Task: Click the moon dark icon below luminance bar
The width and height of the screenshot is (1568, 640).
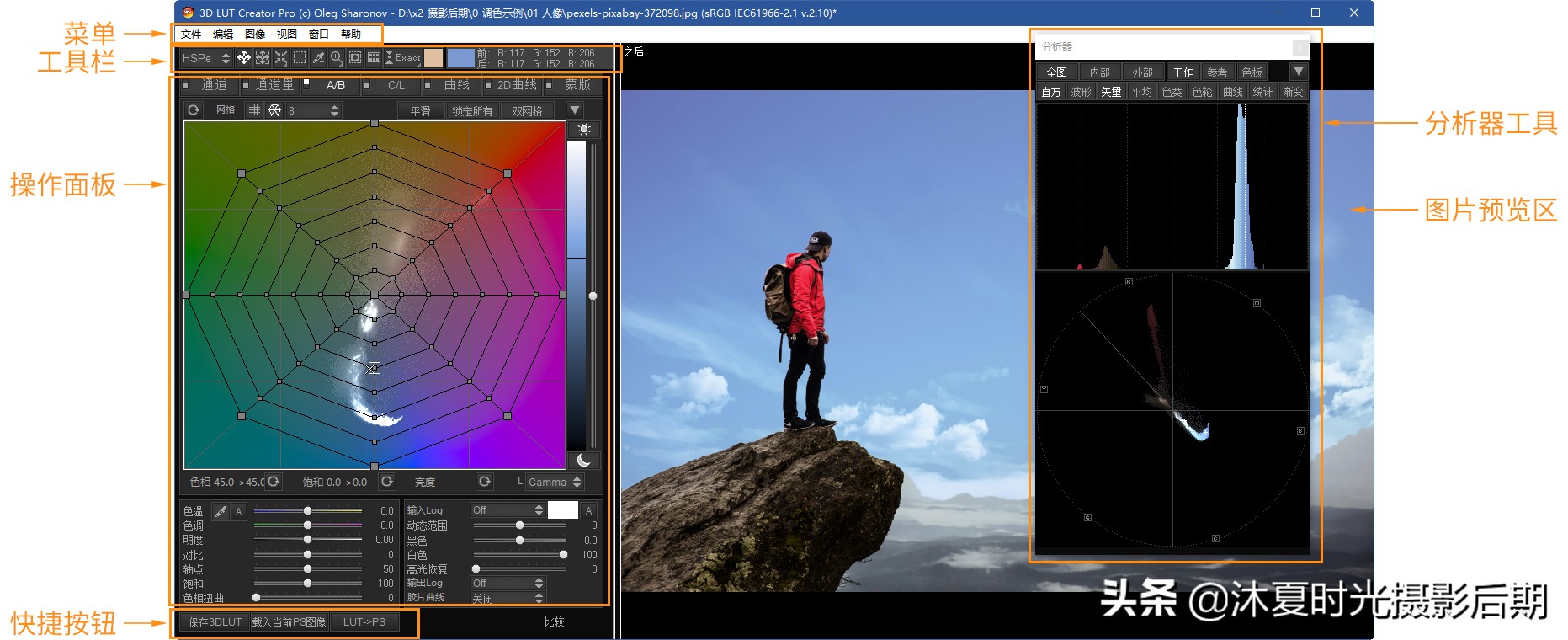Action: coord(583,460)
